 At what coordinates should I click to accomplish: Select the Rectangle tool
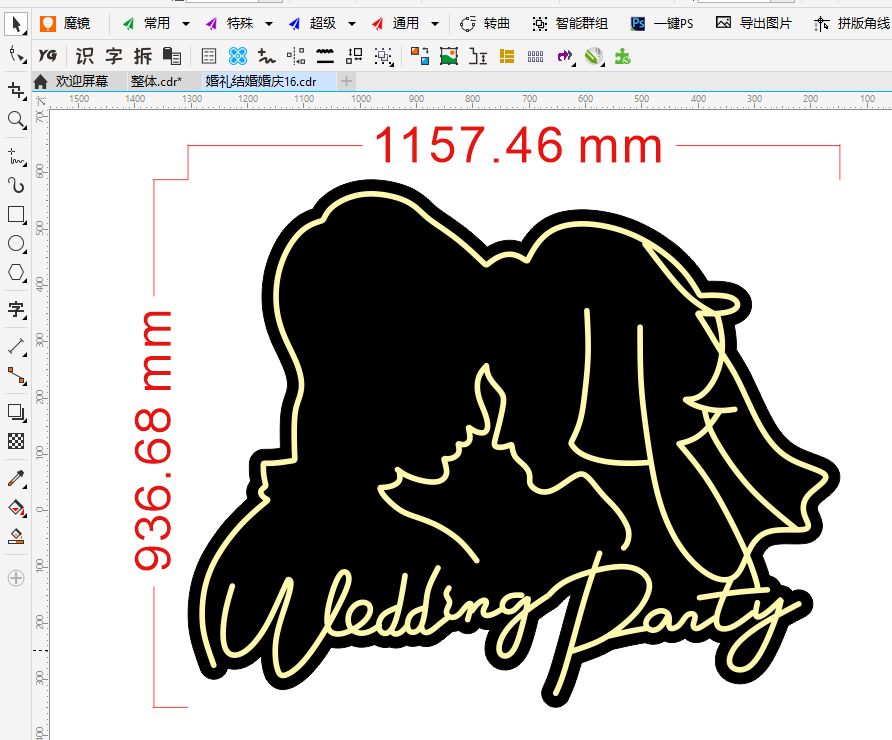tap(16, 214)
